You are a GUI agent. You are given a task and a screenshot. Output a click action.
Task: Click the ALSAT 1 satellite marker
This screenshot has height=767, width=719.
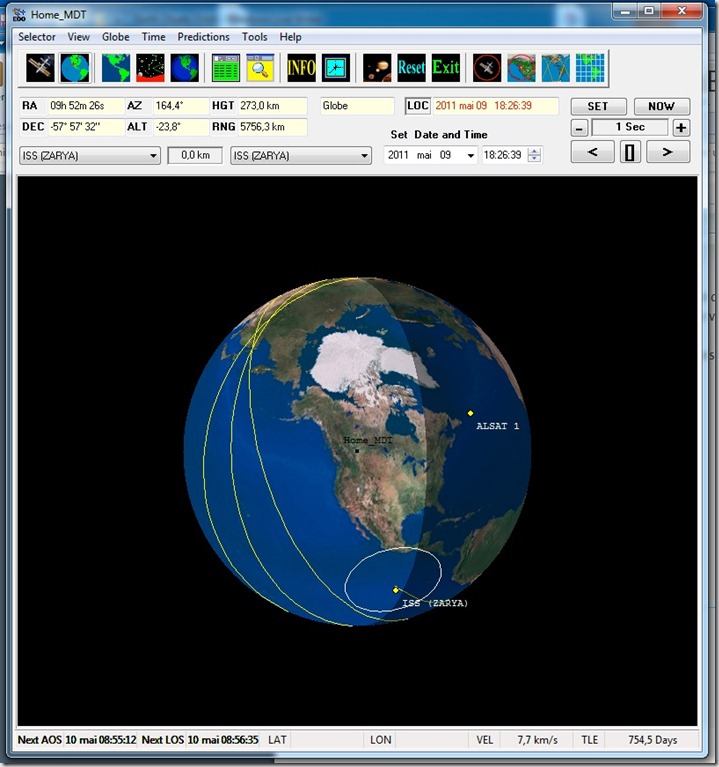[x=471, y=413]
